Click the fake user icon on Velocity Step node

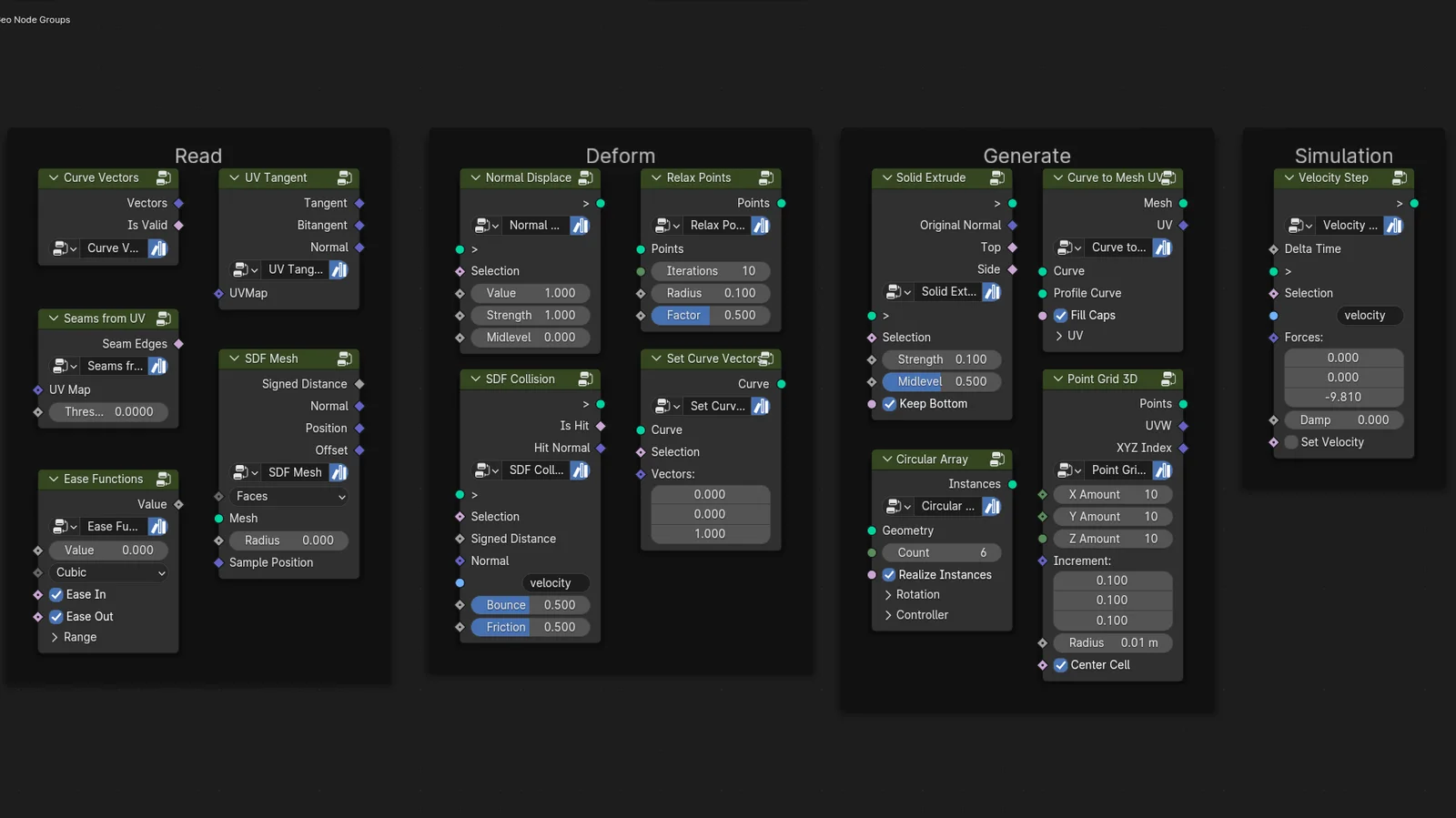tap(1393, 226)
